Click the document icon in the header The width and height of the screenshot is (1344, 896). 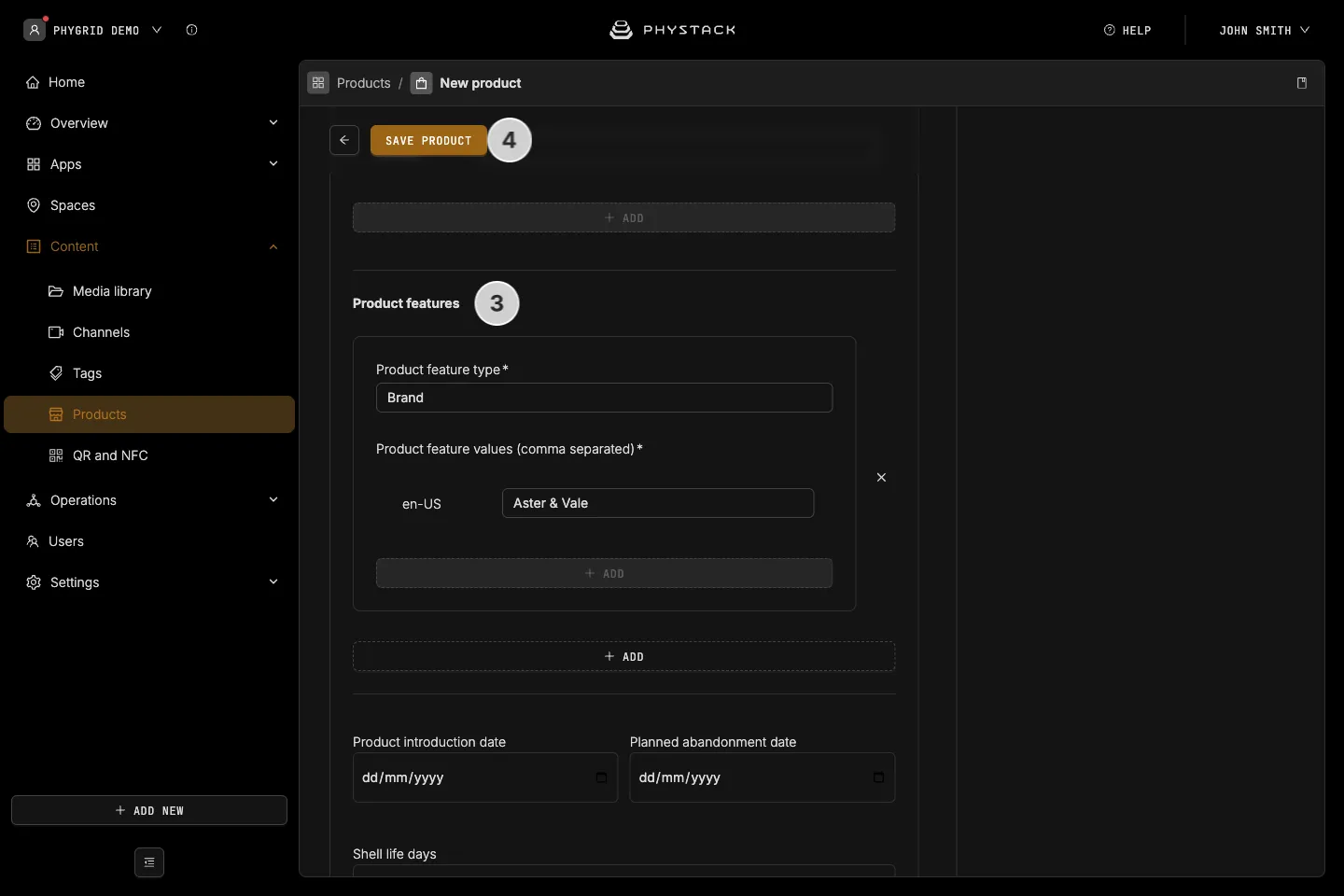[x=1302, y=83]
